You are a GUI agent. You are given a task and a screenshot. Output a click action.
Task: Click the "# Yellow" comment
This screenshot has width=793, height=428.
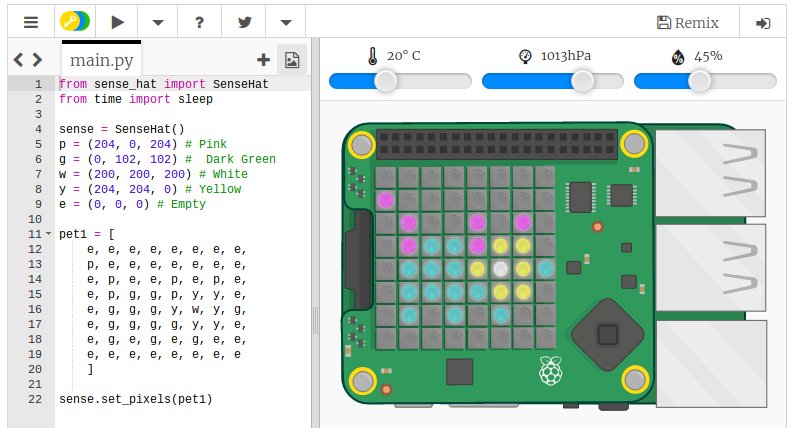[213, 189]
